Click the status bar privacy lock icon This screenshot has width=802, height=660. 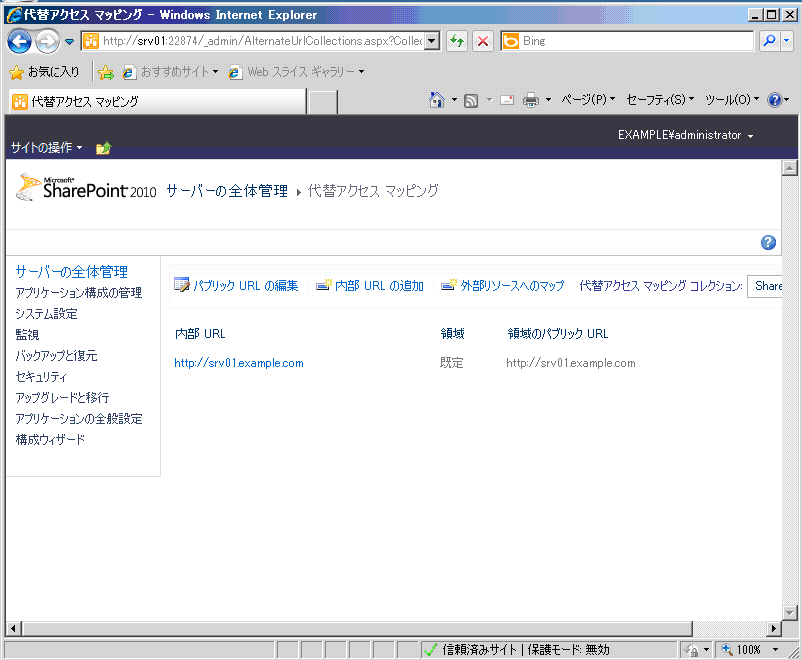click(691, 650)
